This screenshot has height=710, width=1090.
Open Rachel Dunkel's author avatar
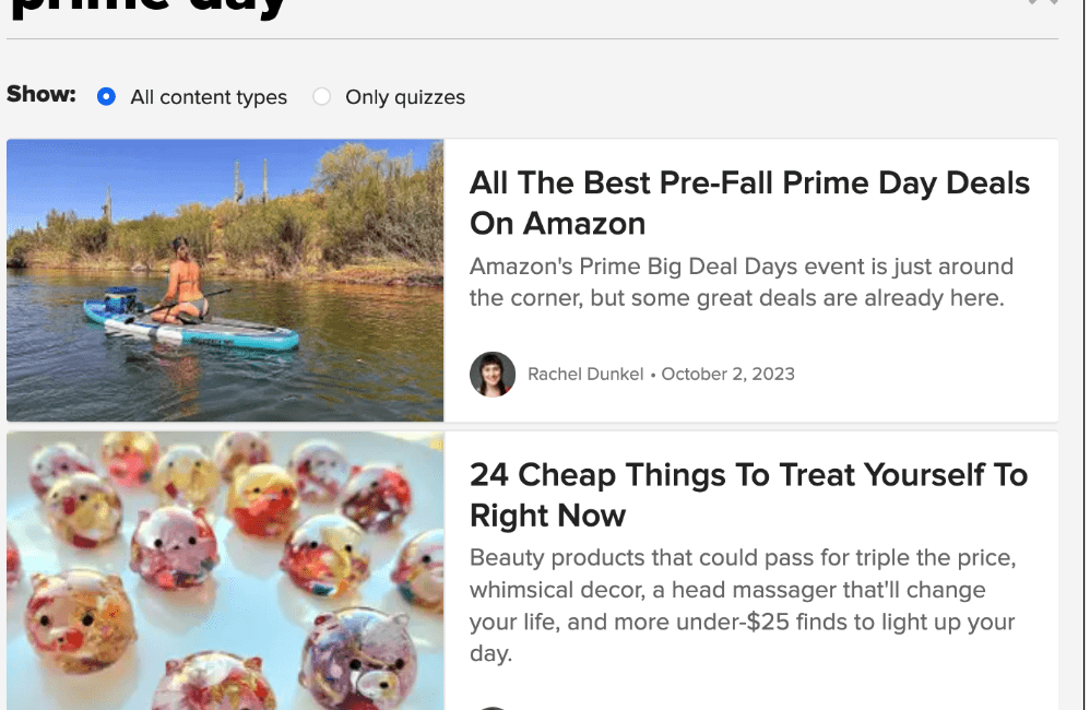click(492, 375)
